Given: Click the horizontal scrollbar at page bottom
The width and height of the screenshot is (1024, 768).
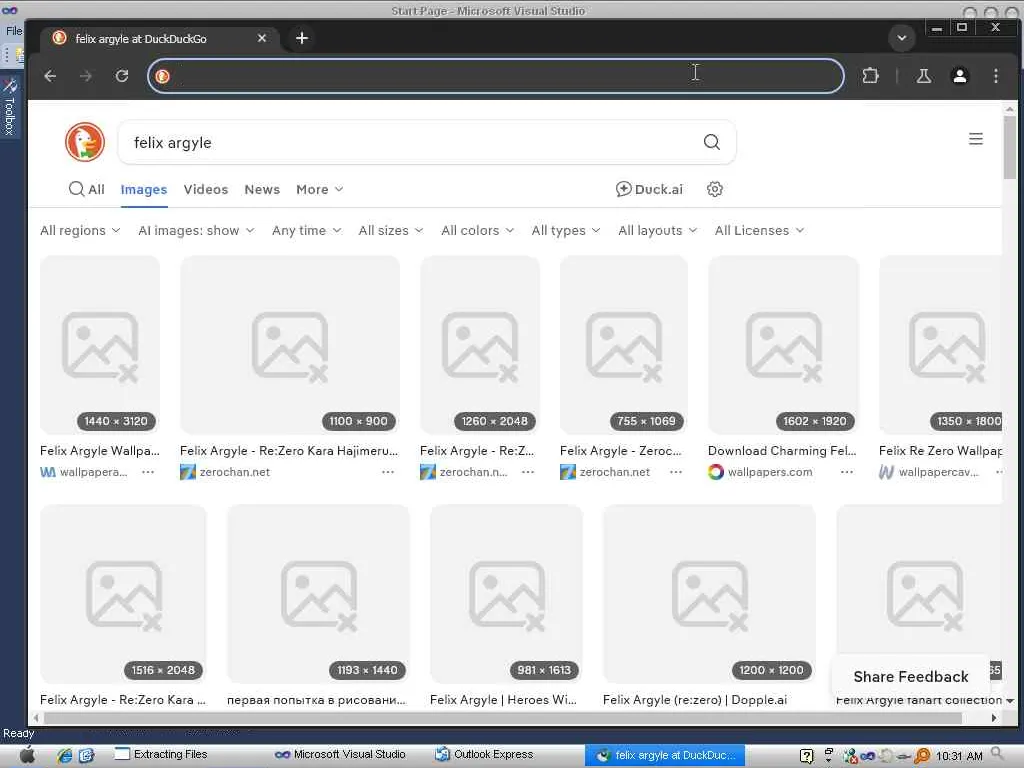Looking at the screenshot, I should click(503, 718).
